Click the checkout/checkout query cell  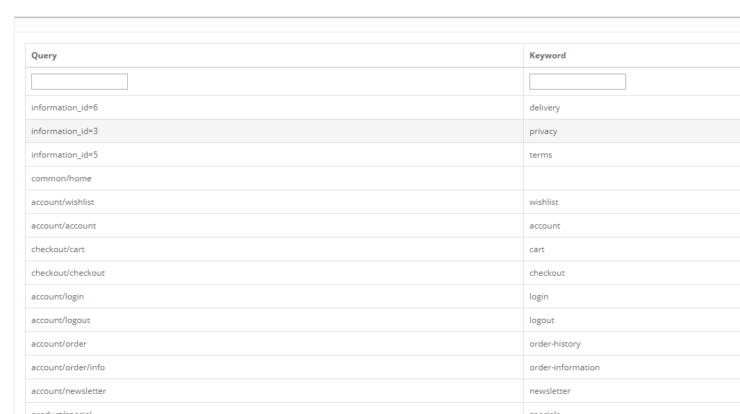tap(274, 273)
